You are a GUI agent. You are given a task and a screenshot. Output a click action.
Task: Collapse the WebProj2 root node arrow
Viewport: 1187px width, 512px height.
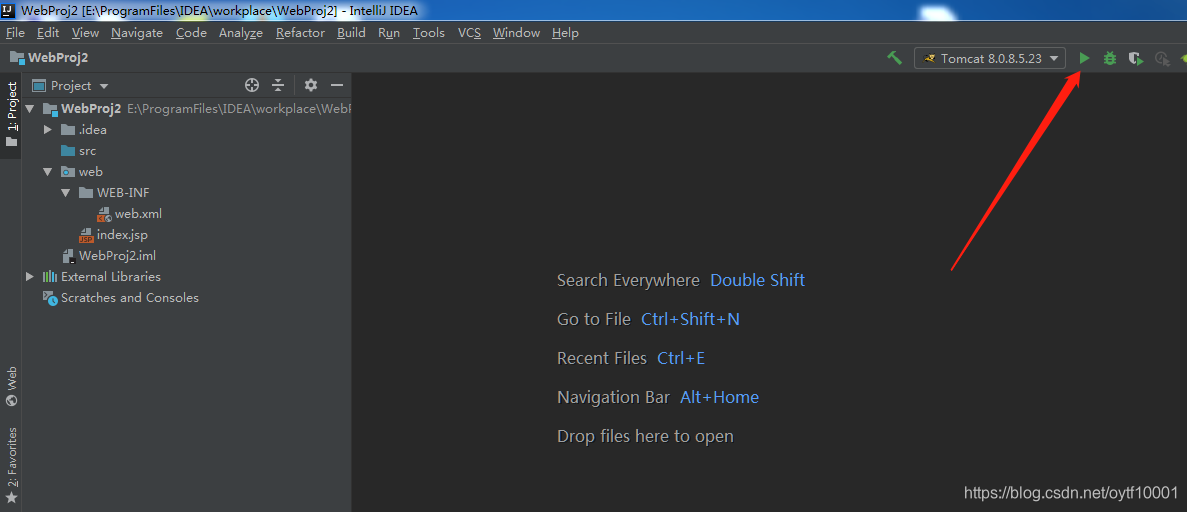pyautogui.click(x=30, y=109)
